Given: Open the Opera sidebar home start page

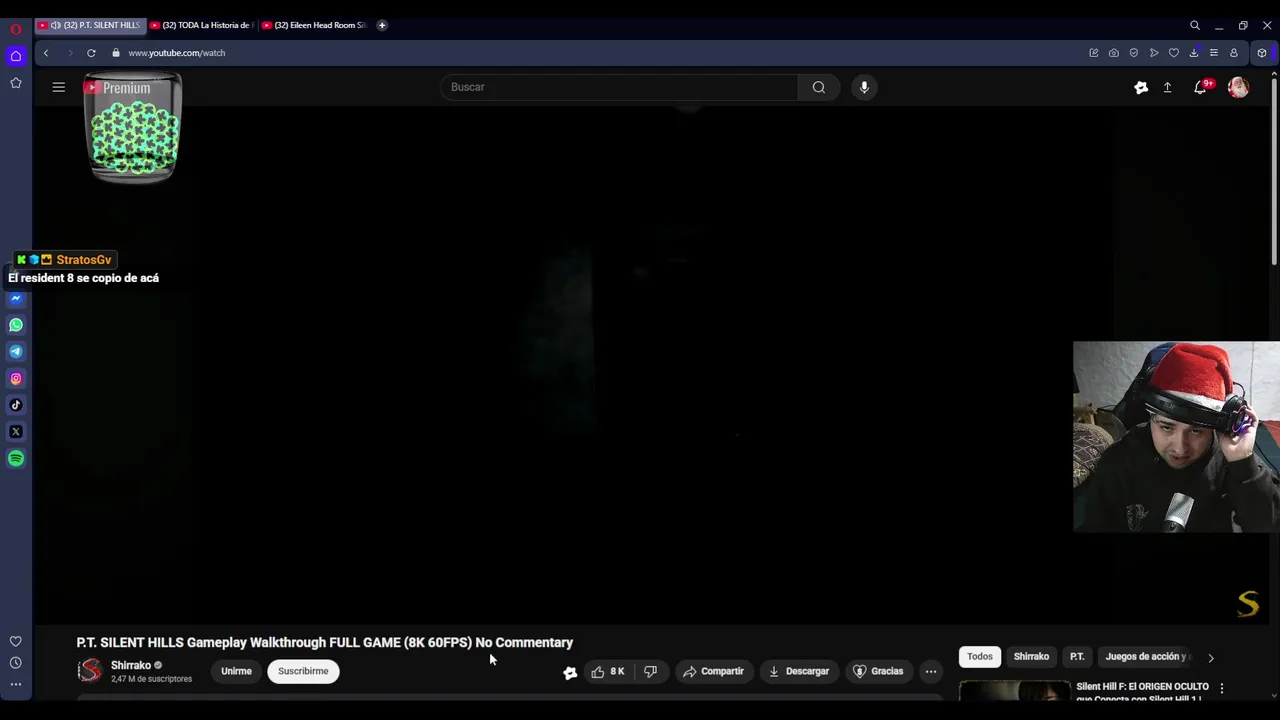Looking at the screenshot, I should (16, 56).
